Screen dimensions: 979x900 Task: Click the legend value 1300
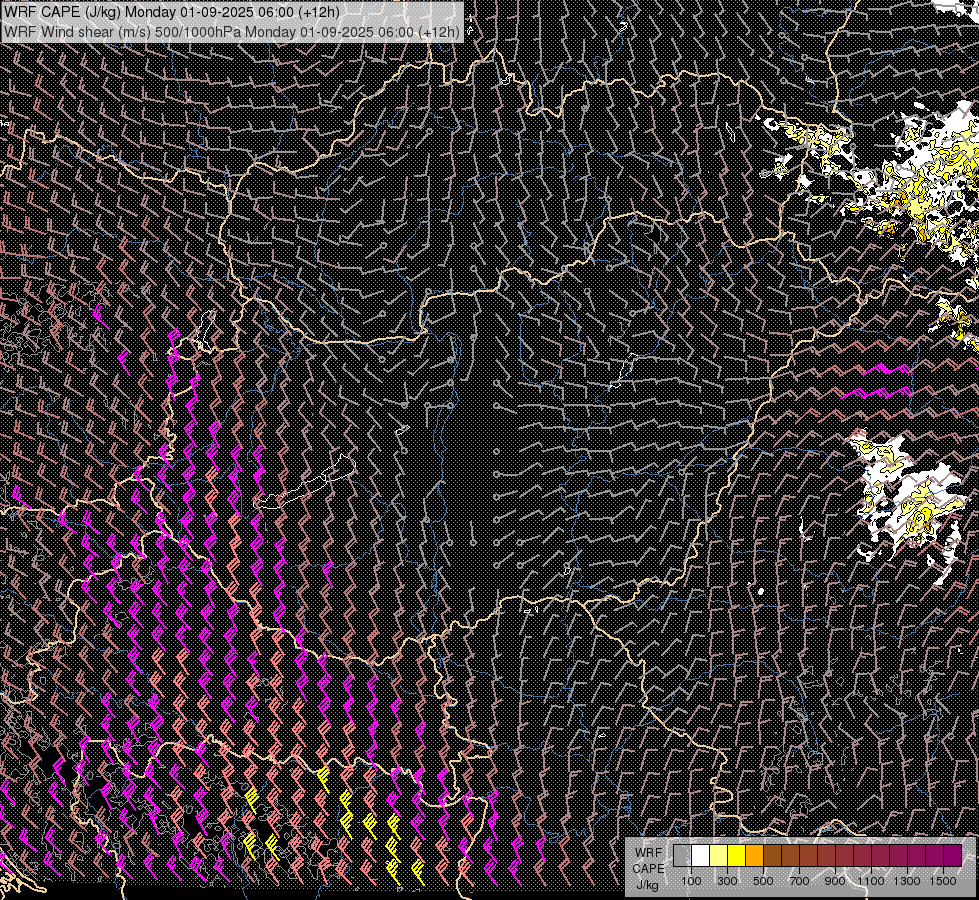click(907, 881)
